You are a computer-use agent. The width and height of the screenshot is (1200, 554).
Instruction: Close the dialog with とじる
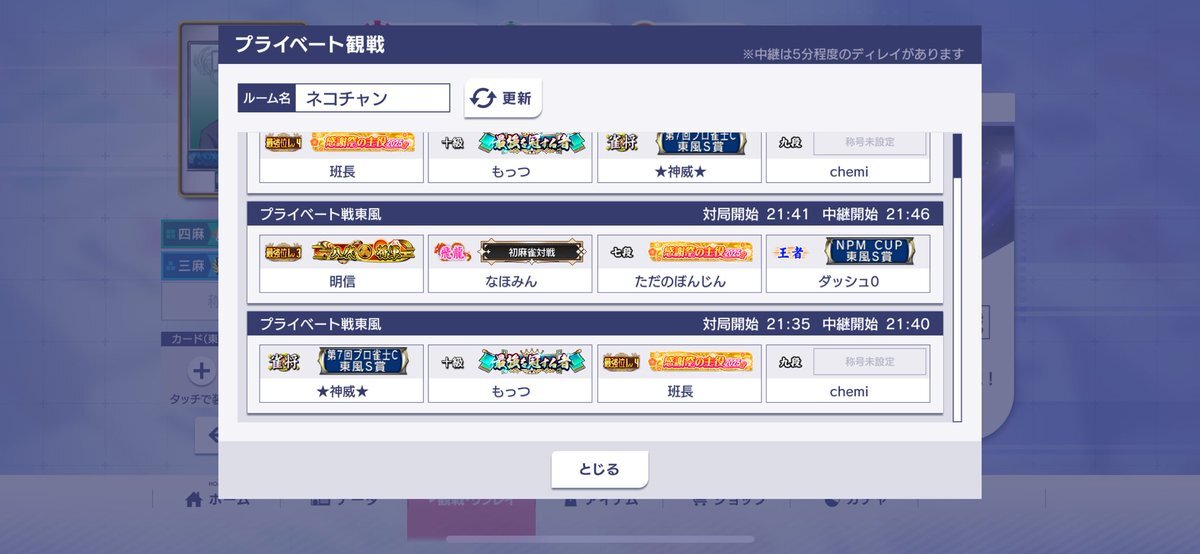pos(599,469)
